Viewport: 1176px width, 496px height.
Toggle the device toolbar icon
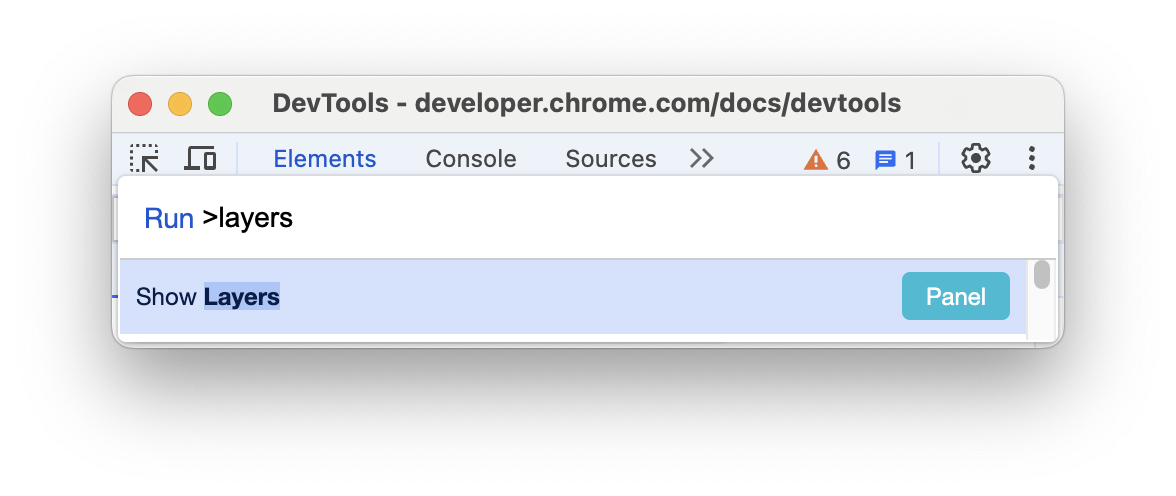coord(201,158)
